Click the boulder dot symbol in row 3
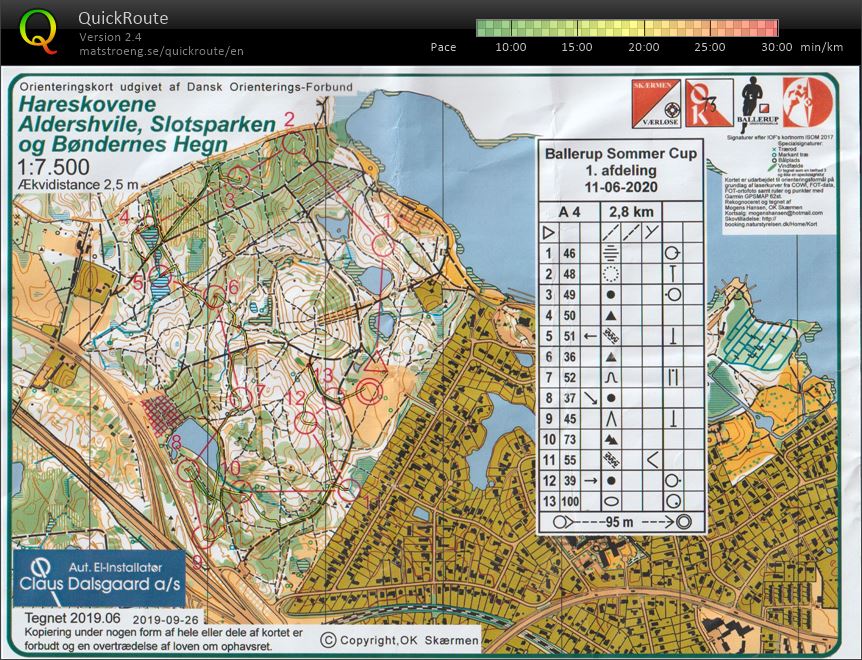Screen dimensions: 862x660 (x=610, y=295)
